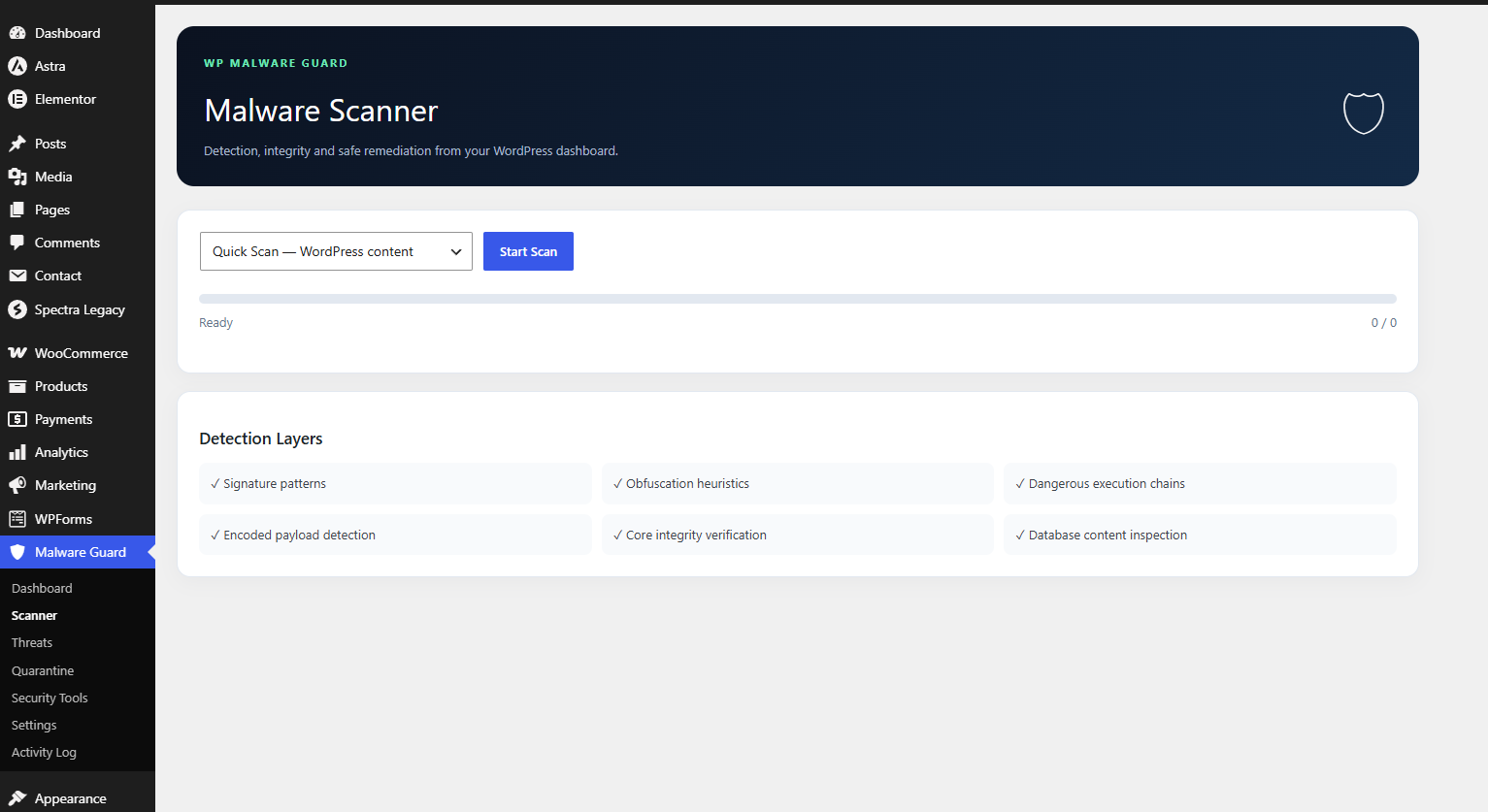Image resolution: width=1488 pixels, height=812 pixels.
Task: Click the Media icon in sidebar
Action: [17, 177]
